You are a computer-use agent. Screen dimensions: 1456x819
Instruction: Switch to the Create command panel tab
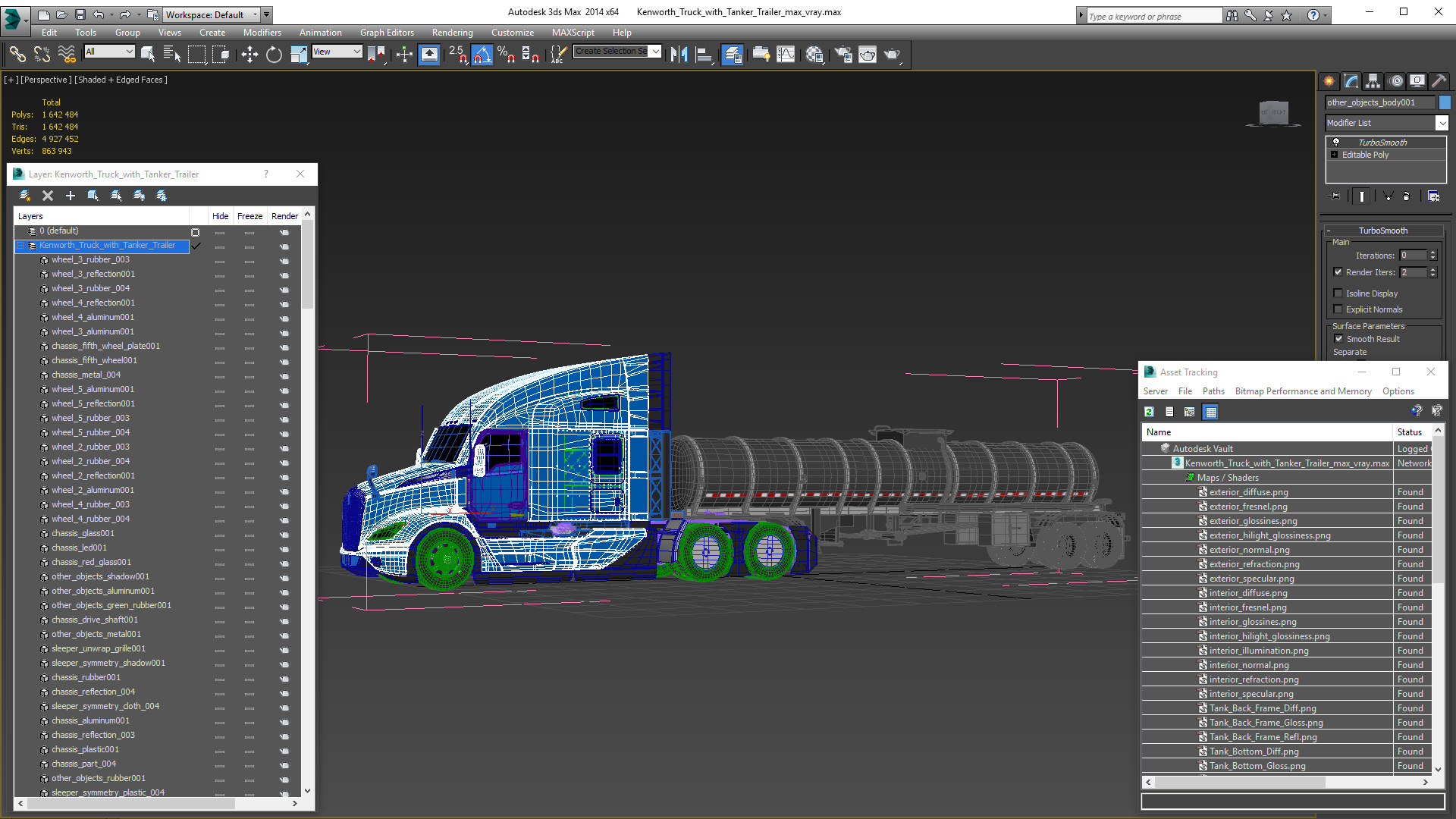[x=1329, y=81]
